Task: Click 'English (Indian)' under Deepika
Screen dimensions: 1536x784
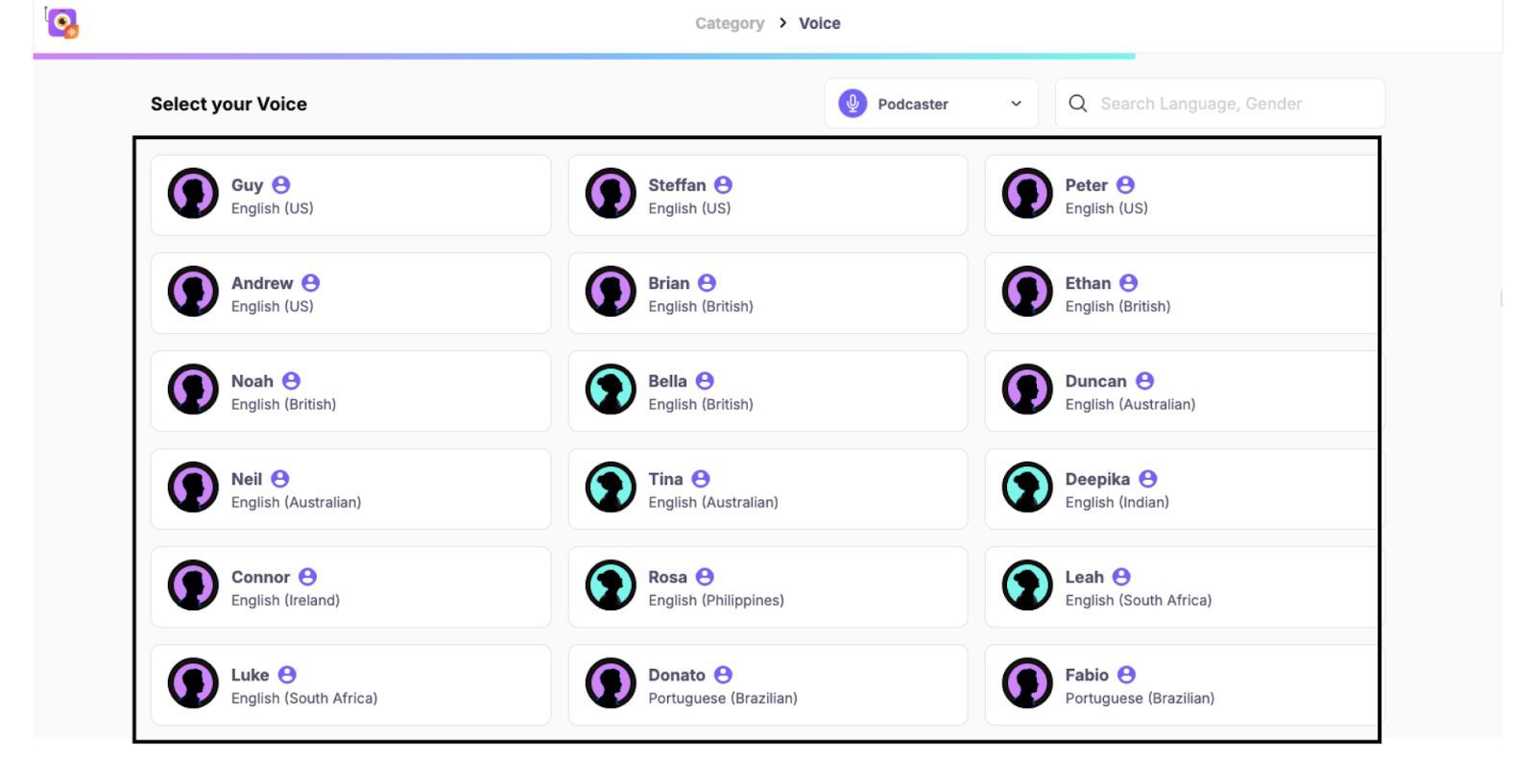Action: click(x=1117, y=502)
